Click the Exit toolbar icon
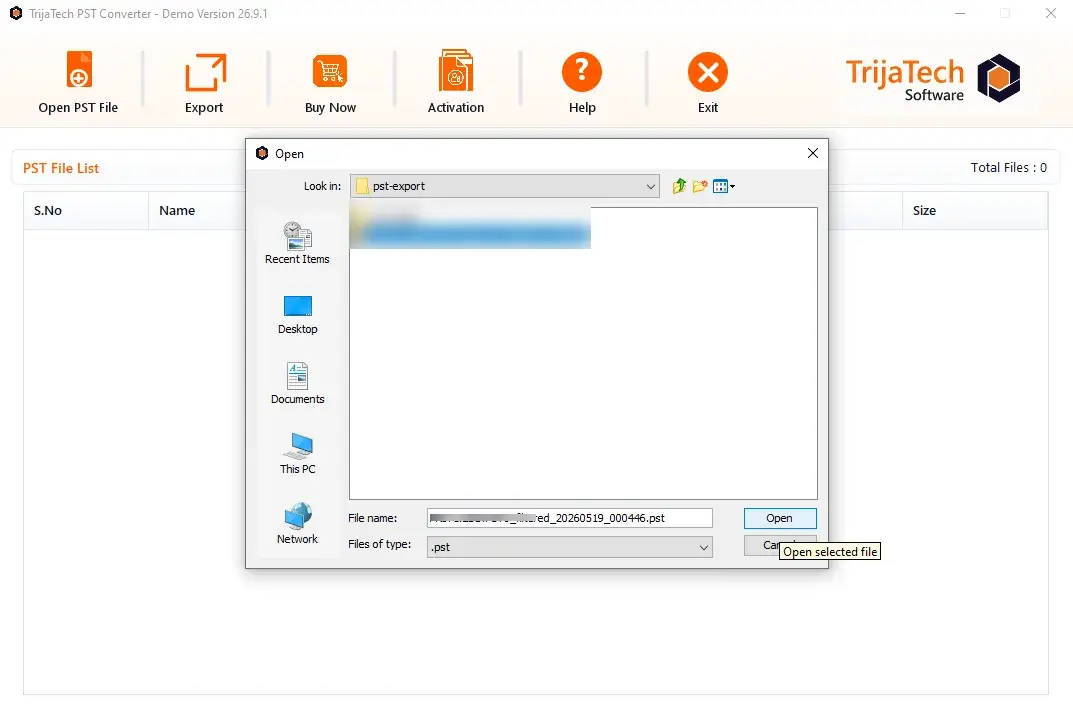The width and height of the screenshot is (1073, 708). coord(708,72)
